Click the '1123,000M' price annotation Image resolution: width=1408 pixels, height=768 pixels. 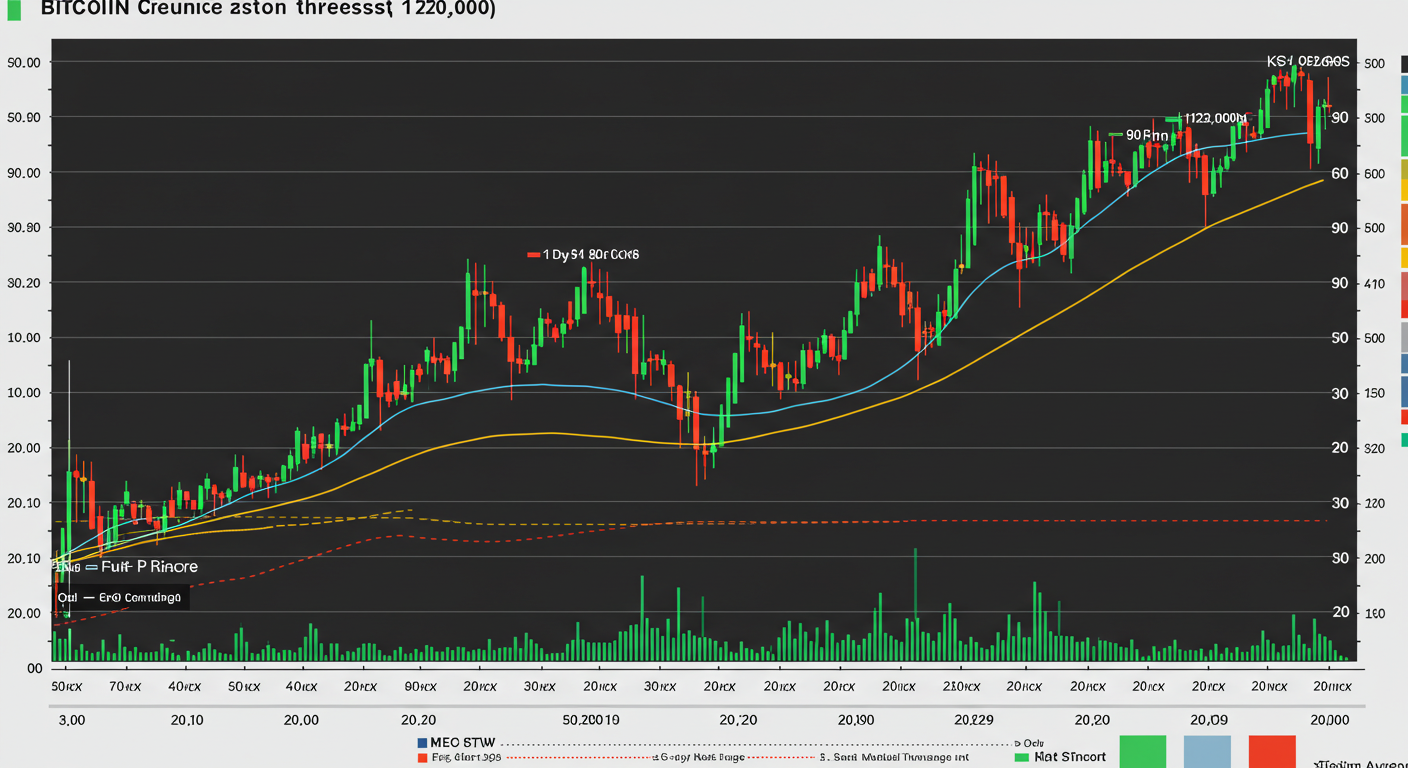tap(1217, 118)
